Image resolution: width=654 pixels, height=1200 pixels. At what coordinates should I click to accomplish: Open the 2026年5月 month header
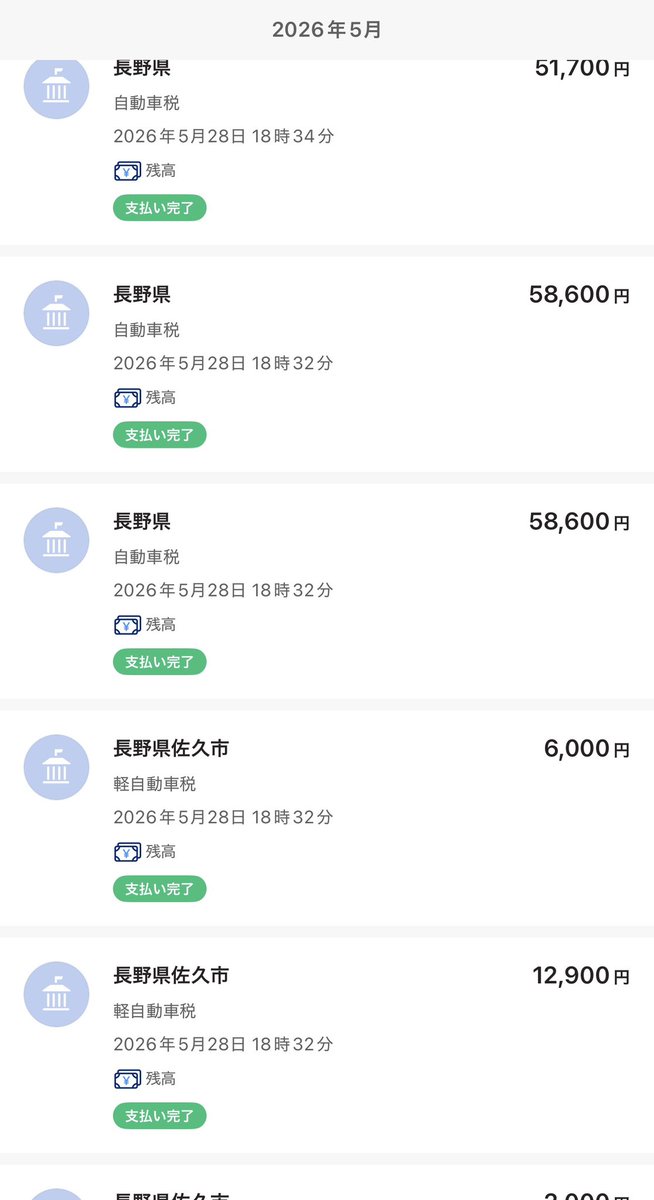327,30
